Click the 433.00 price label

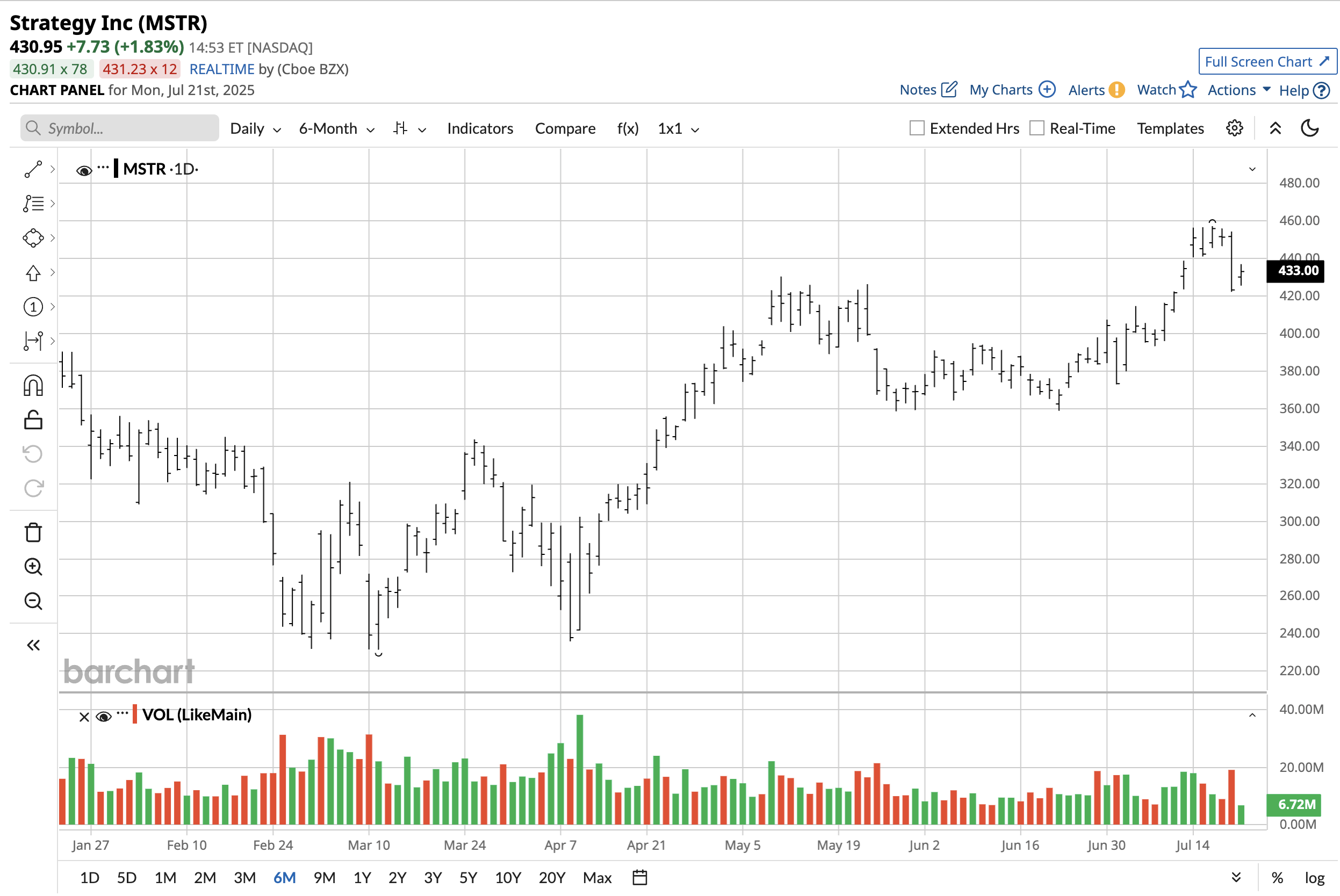click(1295, 271)
